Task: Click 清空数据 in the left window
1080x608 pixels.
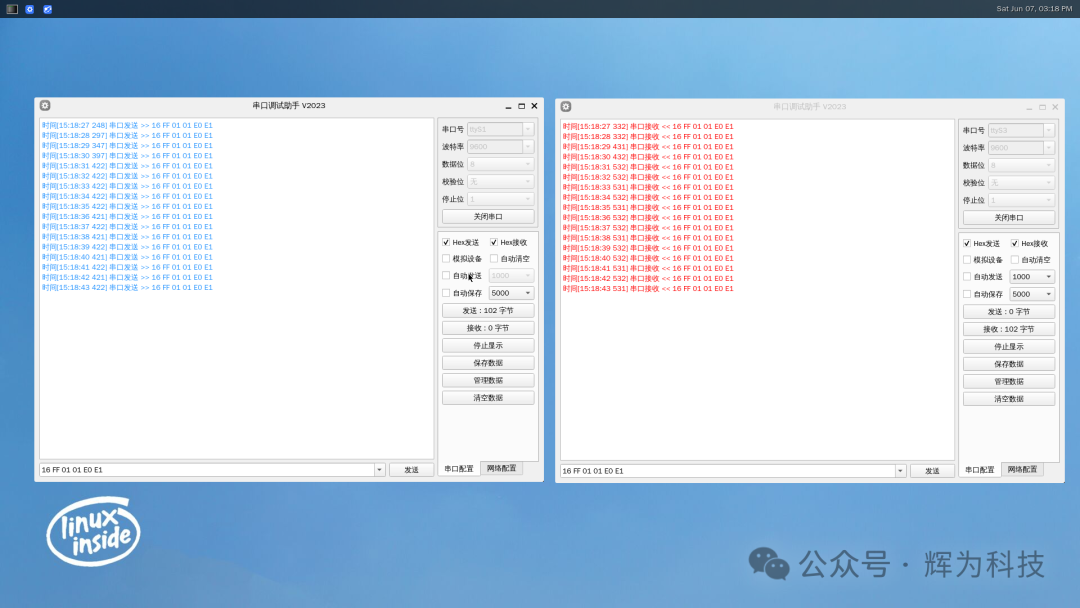Action: (x=487, y=397)
